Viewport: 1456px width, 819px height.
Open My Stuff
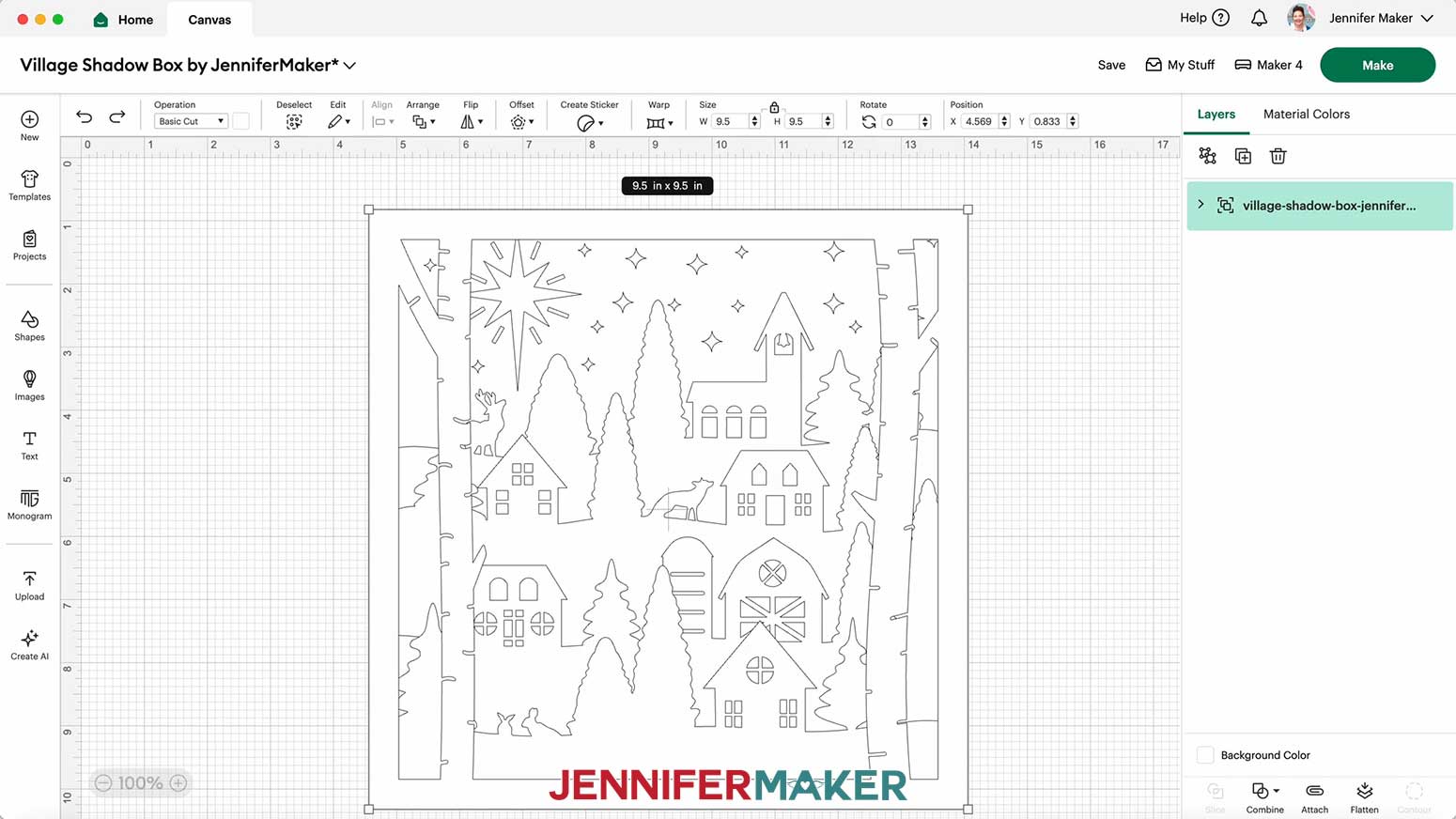point(1181,65)
